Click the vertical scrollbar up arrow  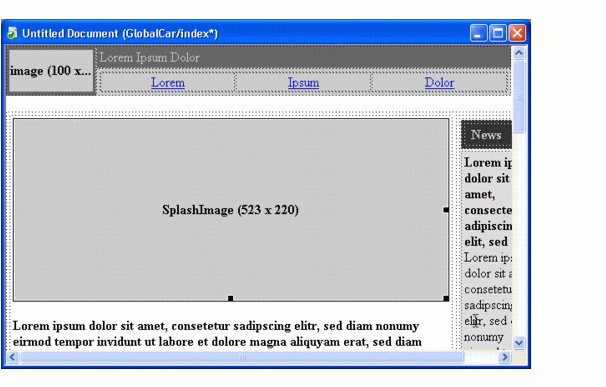[x=519, y=53]
